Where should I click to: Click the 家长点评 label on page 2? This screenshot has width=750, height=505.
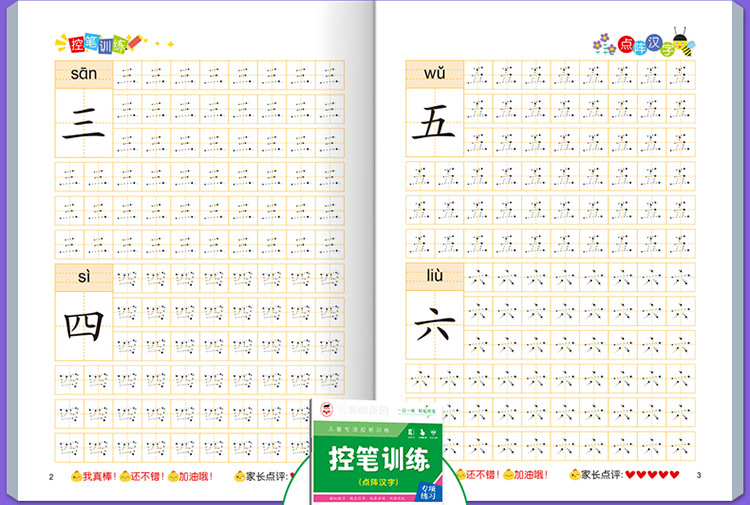266,476
